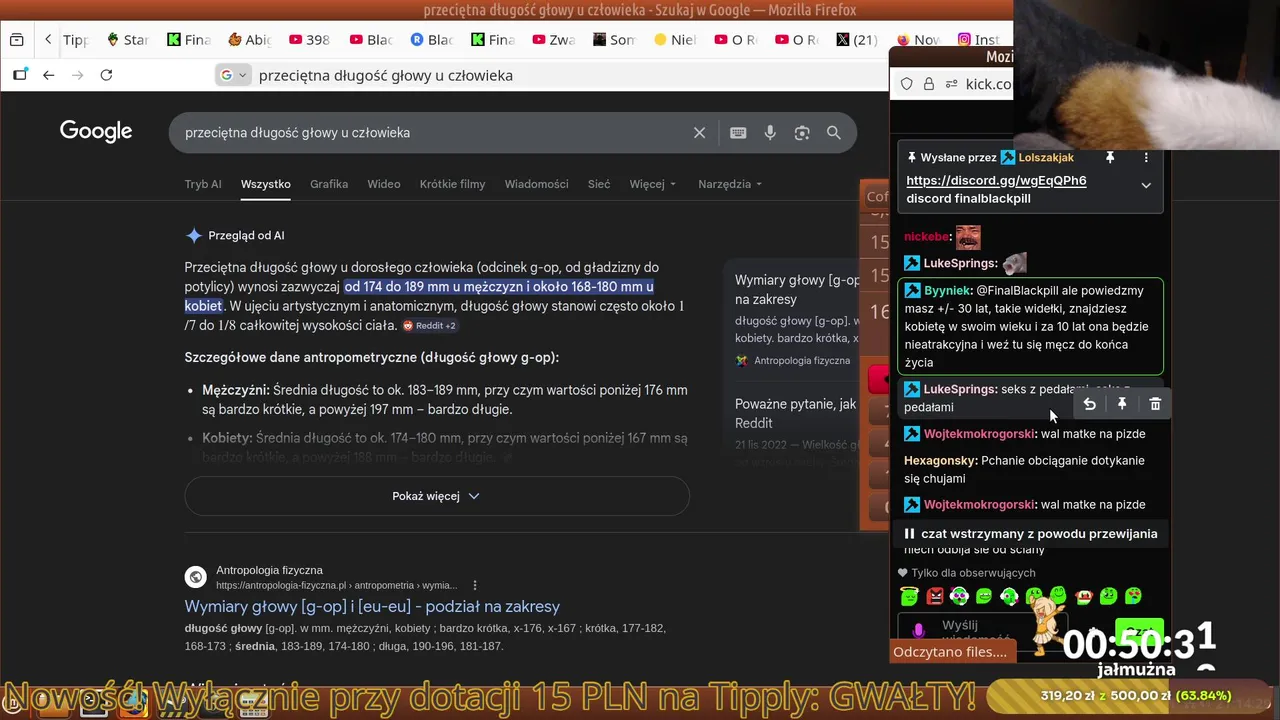Switch to the X (21) browser tab
This screenshot has width=1280, height=720.
(x=858, y=40)
